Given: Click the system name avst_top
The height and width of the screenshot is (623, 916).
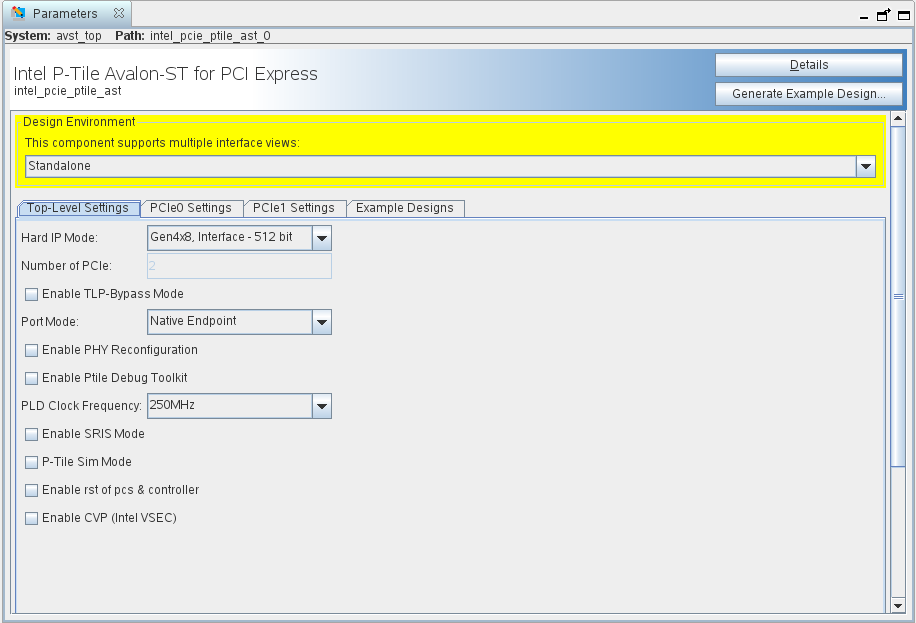Looking at the screenshot, I should pyautogui.click(x=79, y=36).
